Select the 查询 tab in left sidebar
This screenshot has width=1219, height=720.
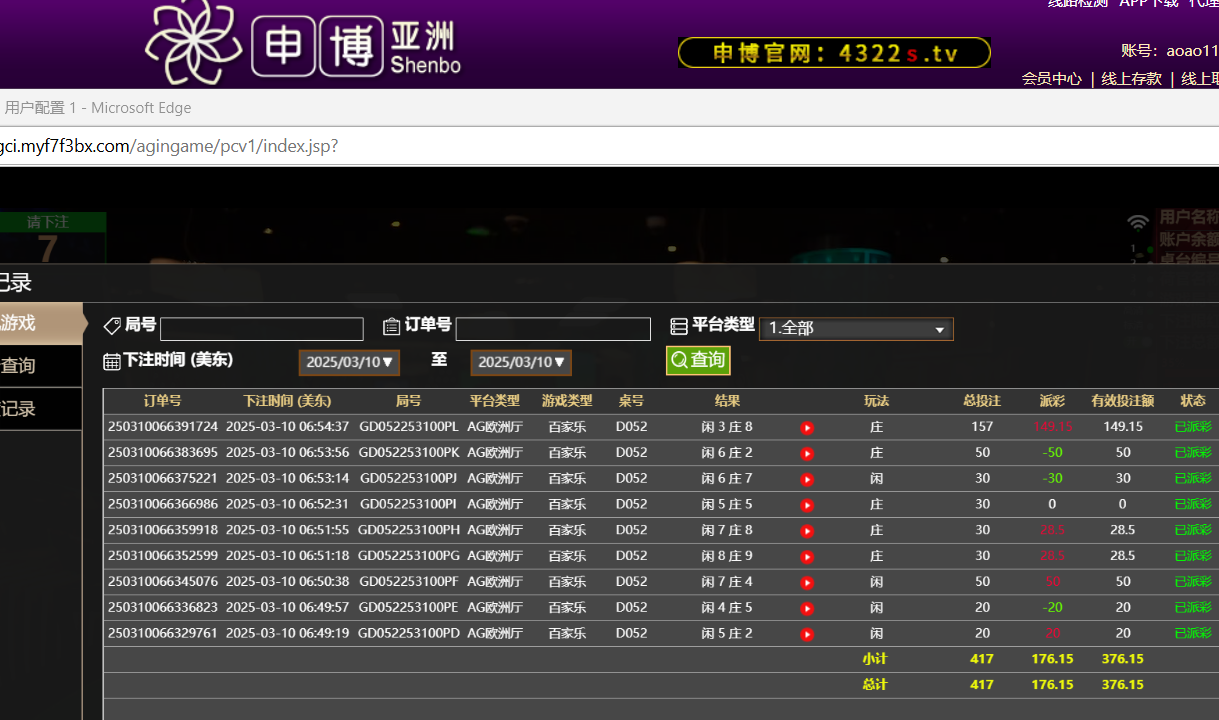pos(30,366)
